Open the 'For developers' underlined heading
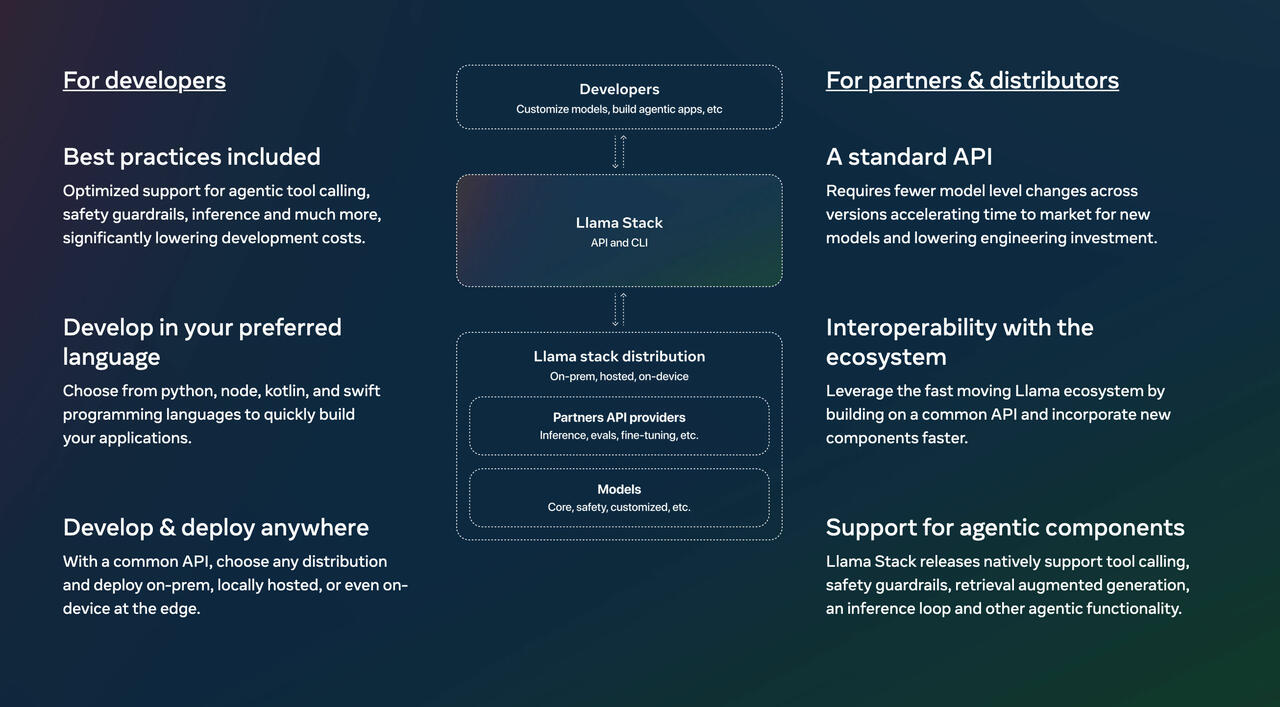1280x707 pixels. click(144, 80)
